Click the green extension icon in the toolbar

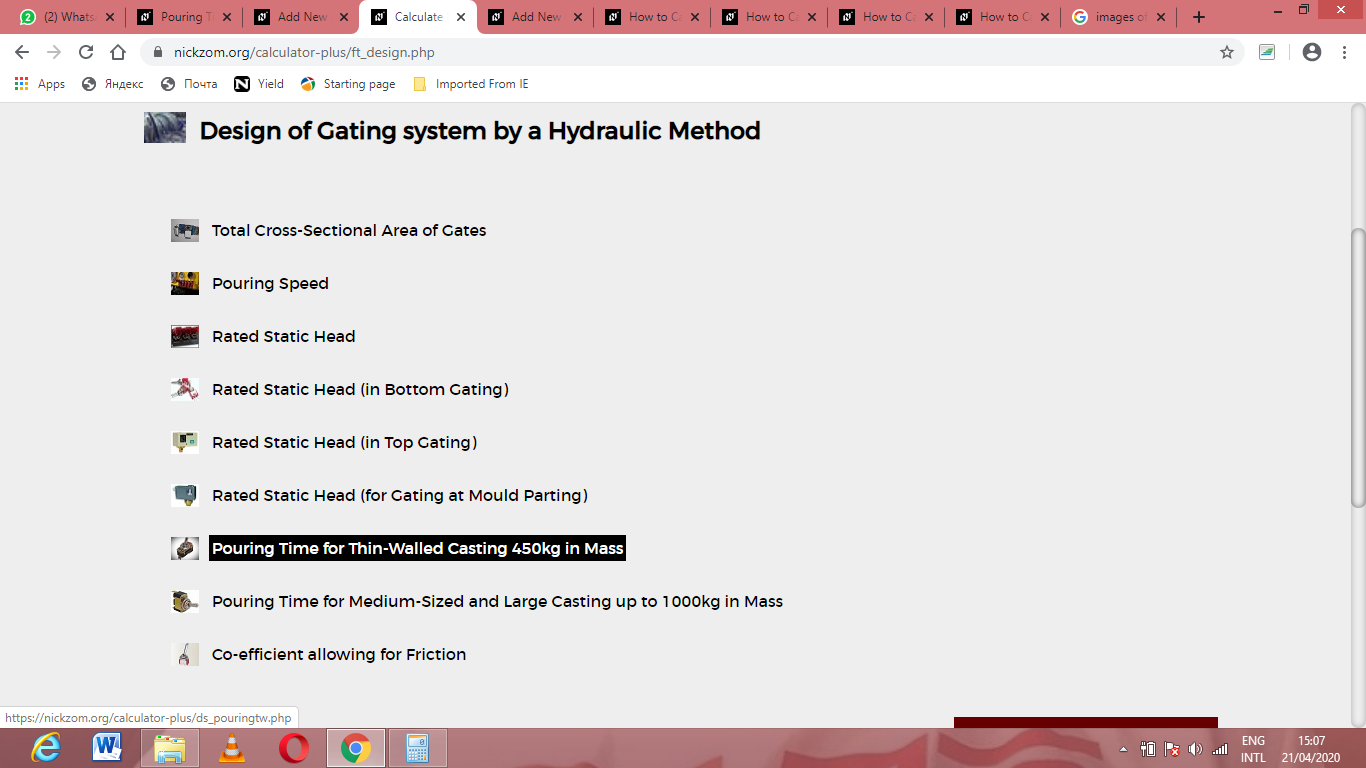(1267, 52)
